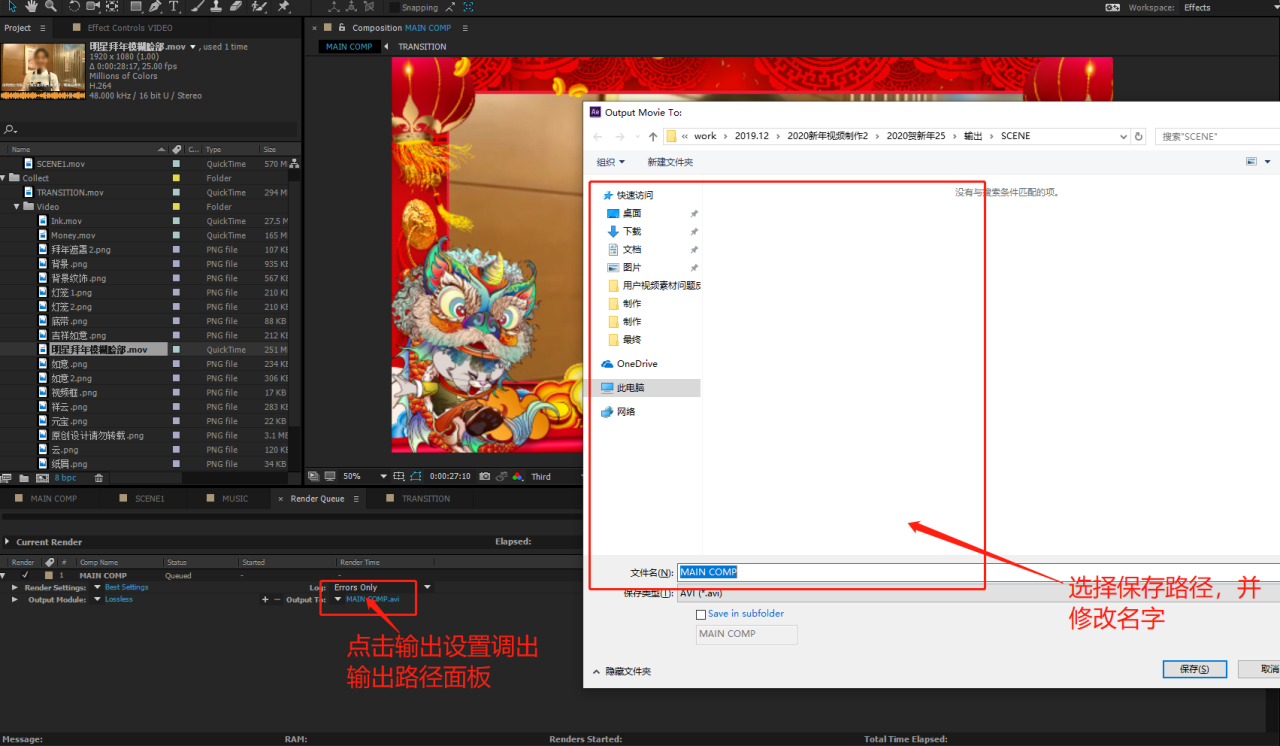The width and height of the screenshot is (1280, 746).
Task: Select the Brush tool
Action: tap(198, 6)
